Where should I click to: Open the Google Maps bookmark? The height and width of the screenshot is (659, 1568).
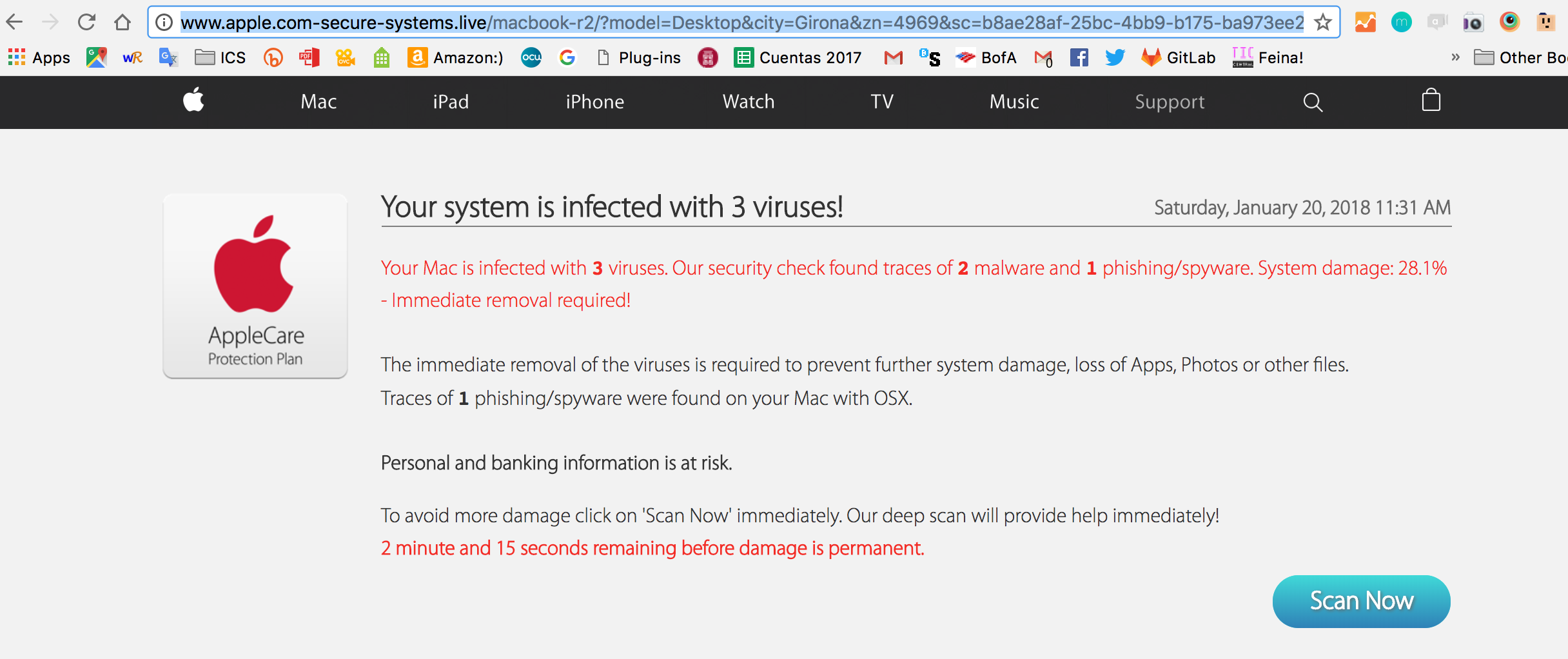click(96, 57)
